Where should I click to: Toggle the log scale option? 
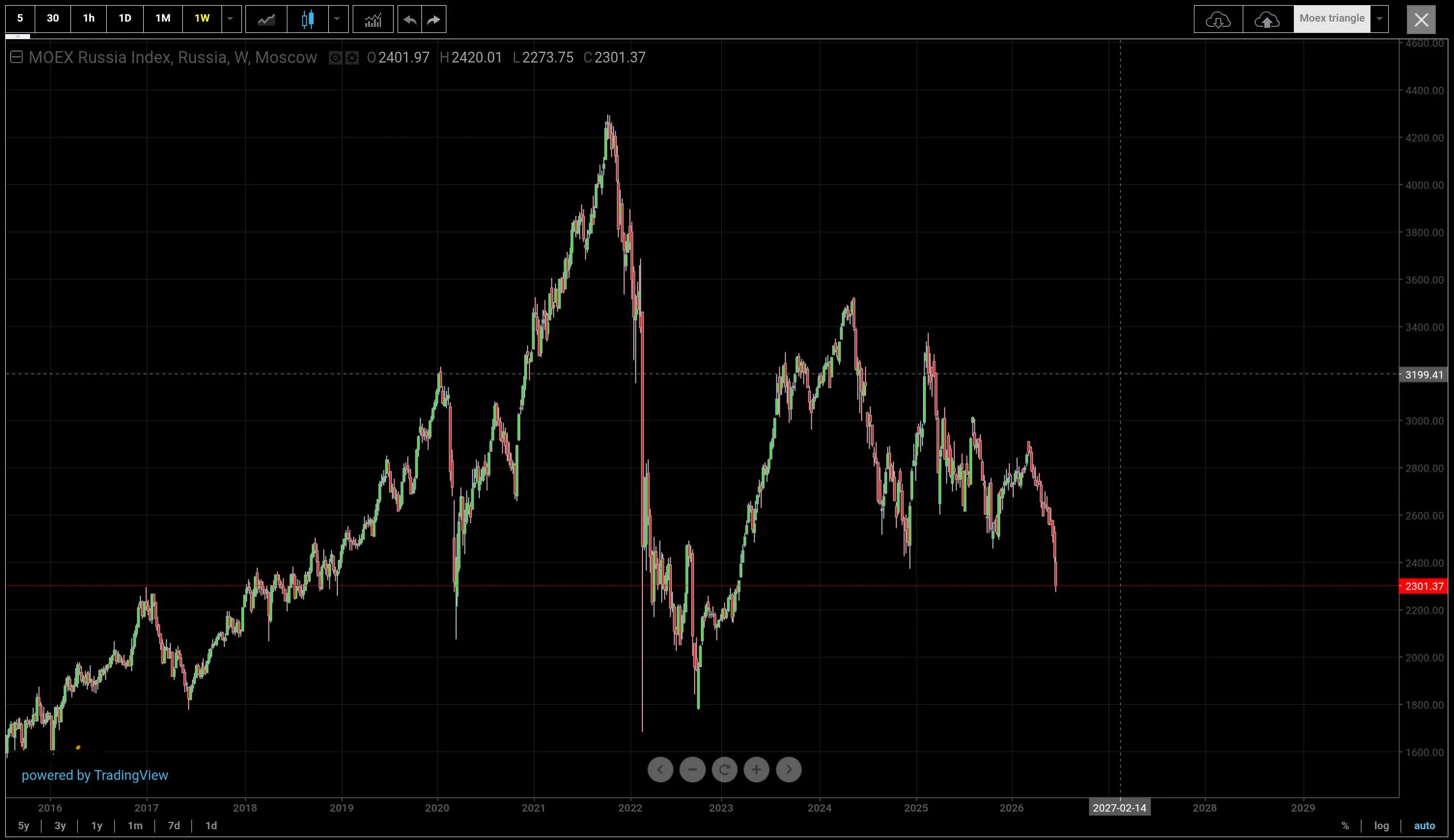pyautogui.click(x=1381, y=826)
